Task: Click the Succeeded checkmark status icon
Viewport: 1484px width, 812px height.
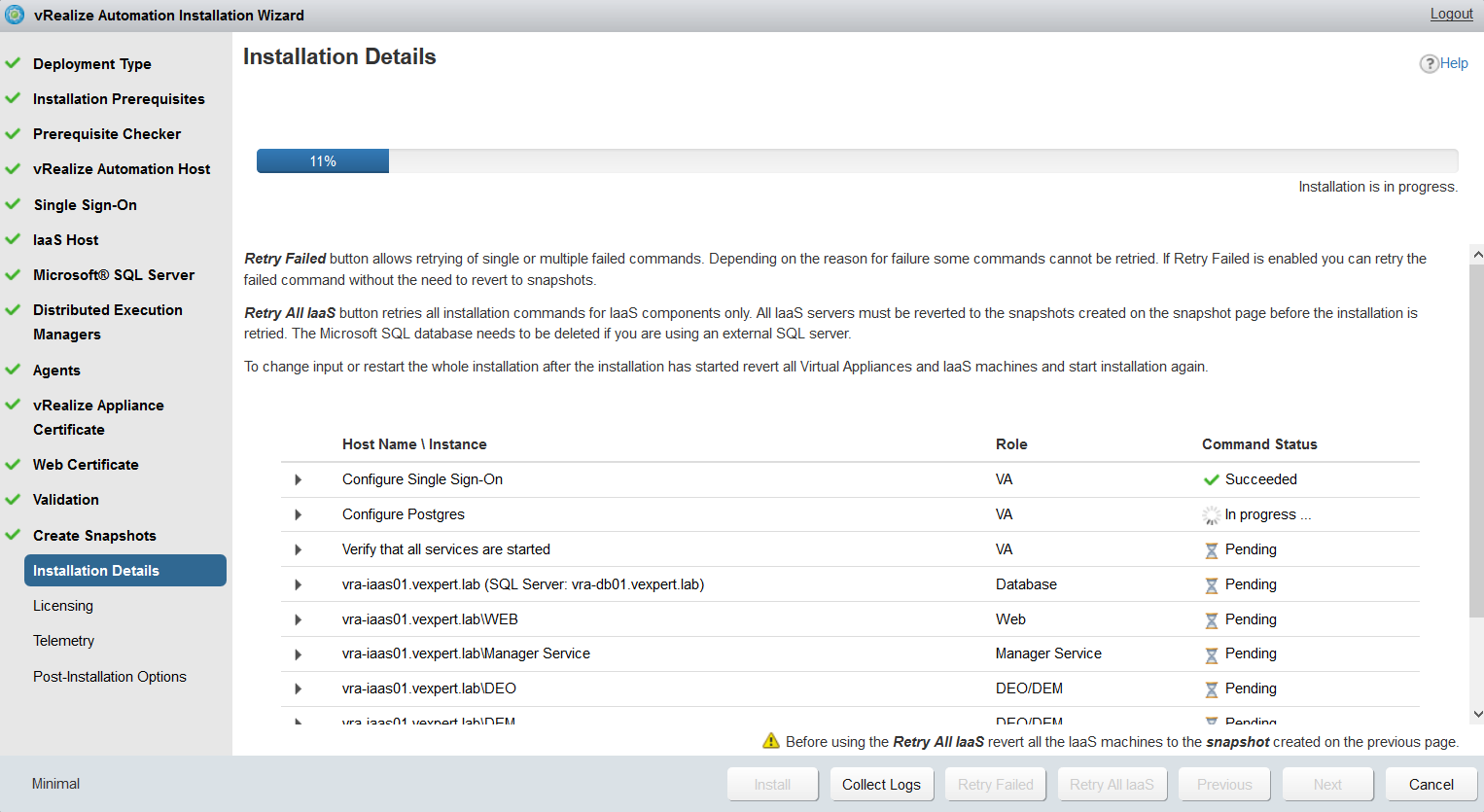Action: [1211, 479]
